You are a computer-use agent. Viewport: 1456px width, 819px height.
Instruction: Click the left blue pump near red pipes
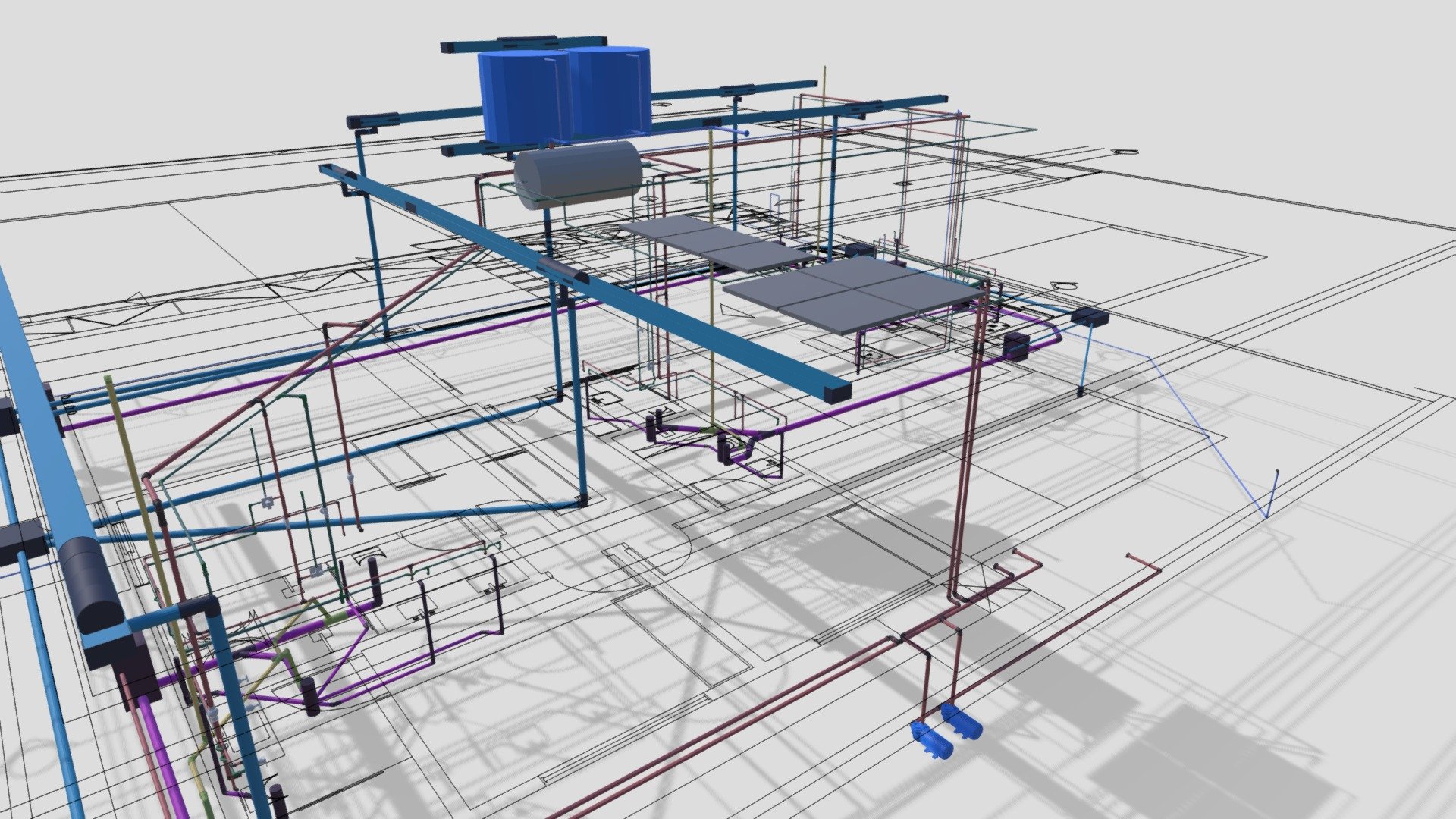[x=930, y=740]
